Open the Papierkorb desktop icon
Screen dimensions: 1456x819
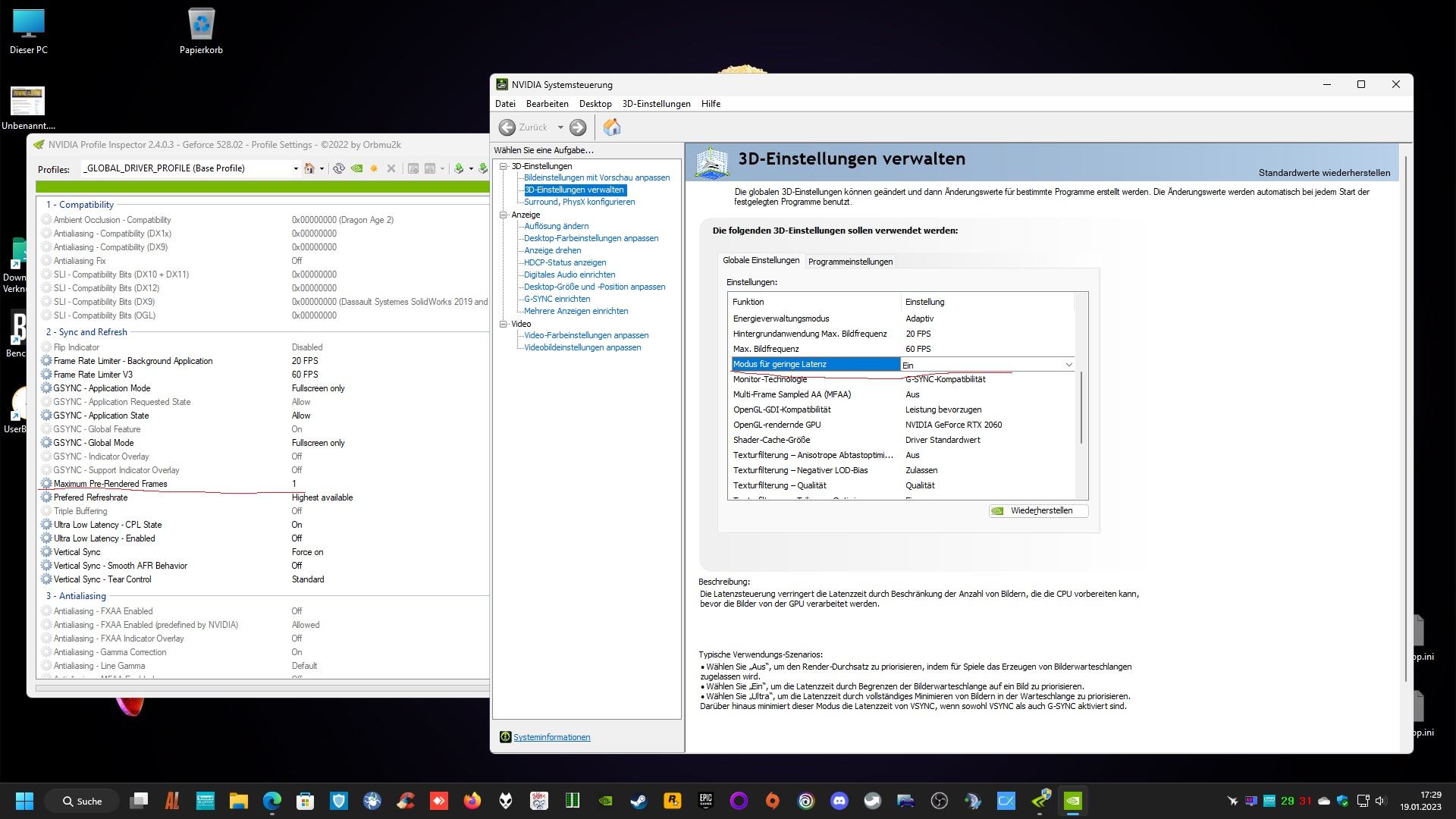coord(201,31)
